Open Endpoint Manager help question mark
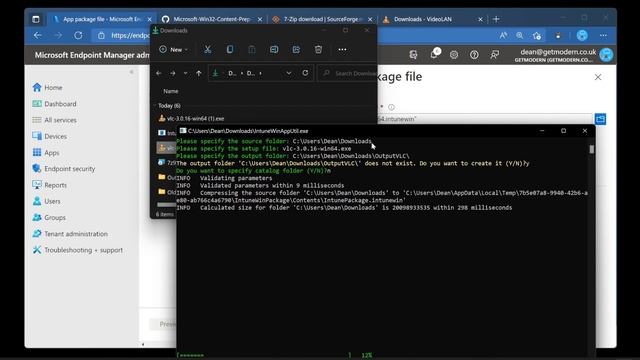 pyautogui.click(x=474, y=54)
